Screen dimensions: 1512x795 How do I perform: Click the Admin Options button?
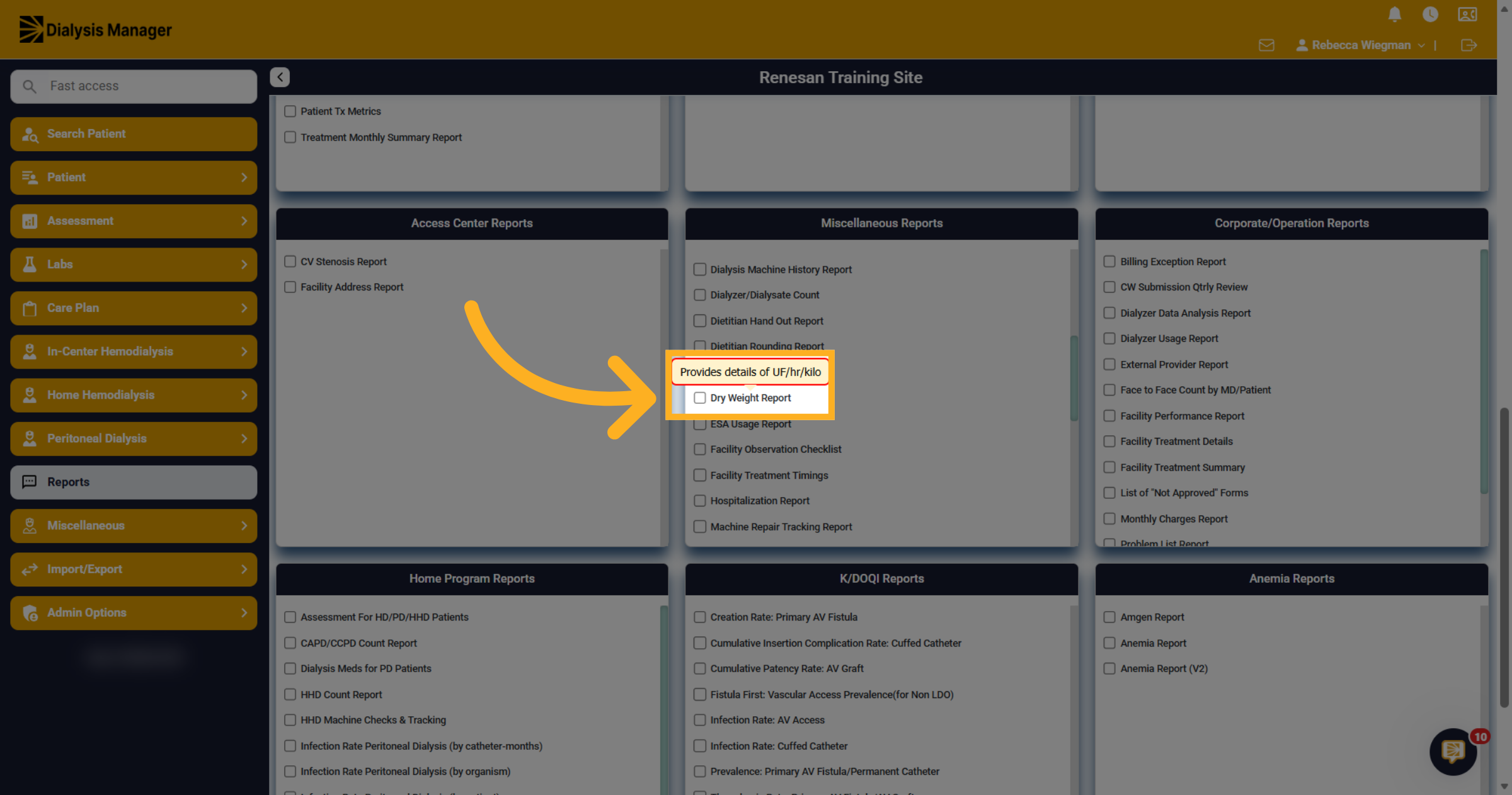click(134, 613)
